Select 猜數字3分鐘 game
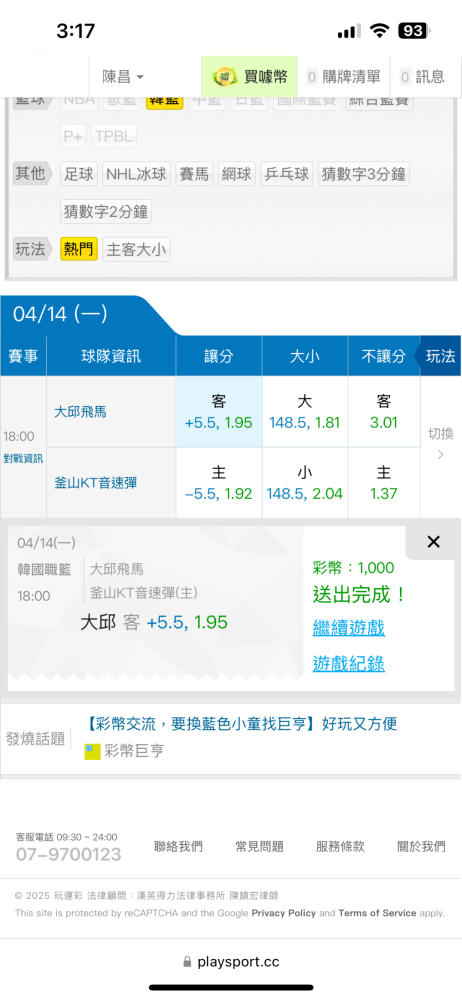462x1000 pixels. coord(363,174)
